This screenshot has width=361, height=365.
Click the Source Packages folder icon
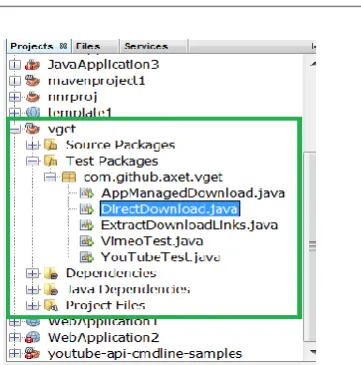coord(51,145)
